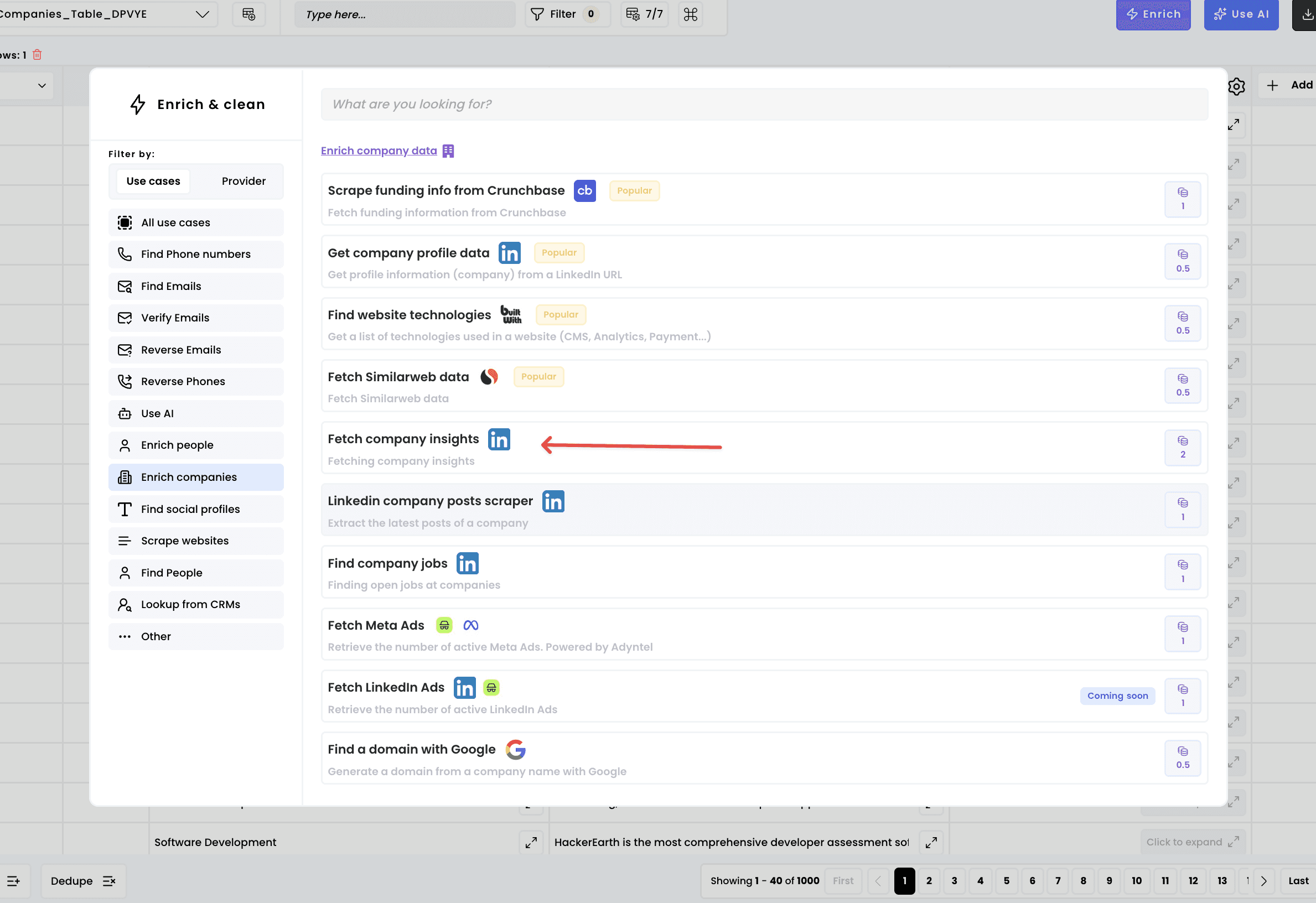Click the 'What are you looking for?' search field

[764, 104]
